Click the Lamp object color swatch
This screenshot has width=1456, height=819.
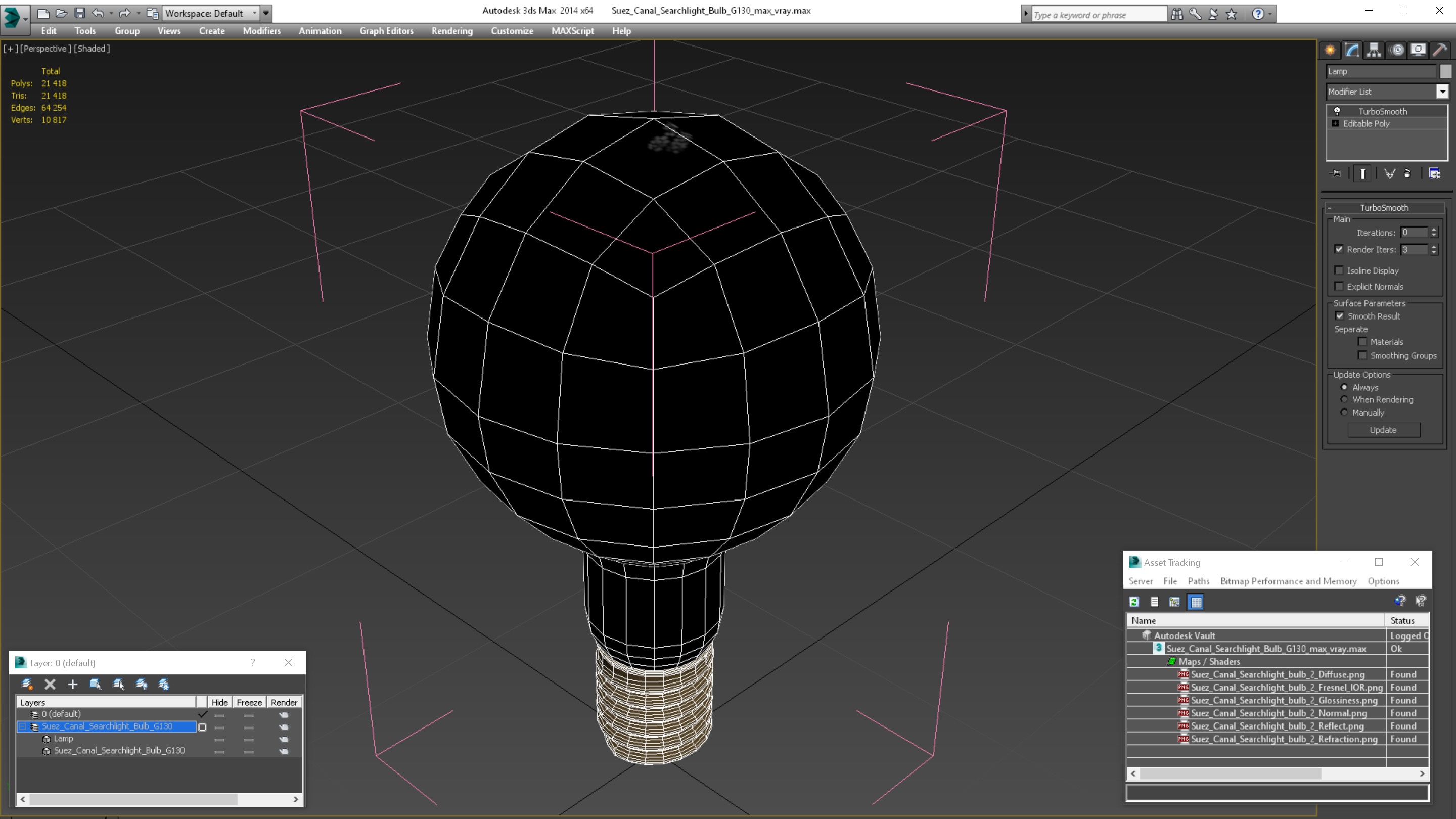coord(1445,71)
